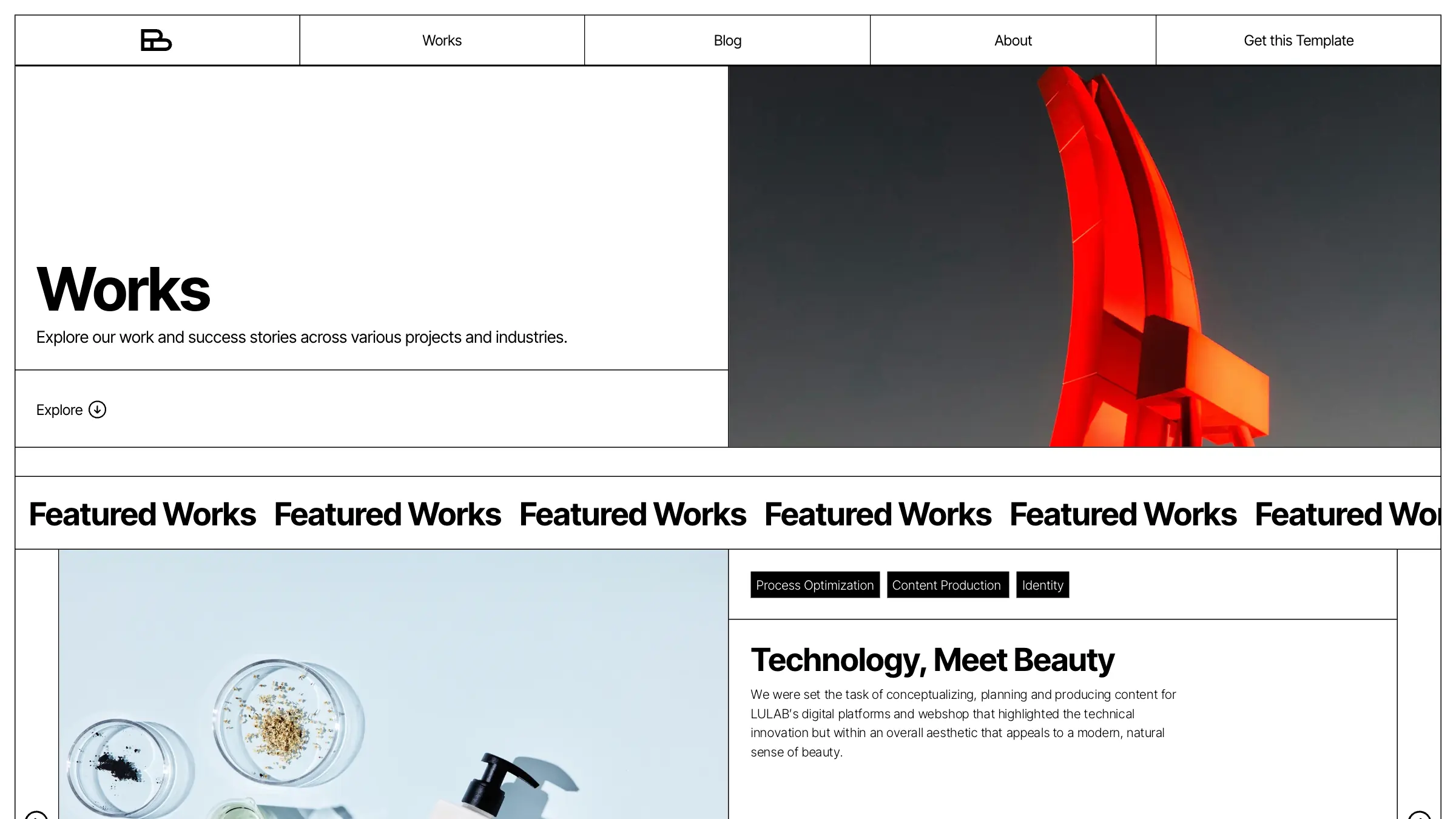
Task: Click the site logo in the header
Action: [x=157, y=40]
